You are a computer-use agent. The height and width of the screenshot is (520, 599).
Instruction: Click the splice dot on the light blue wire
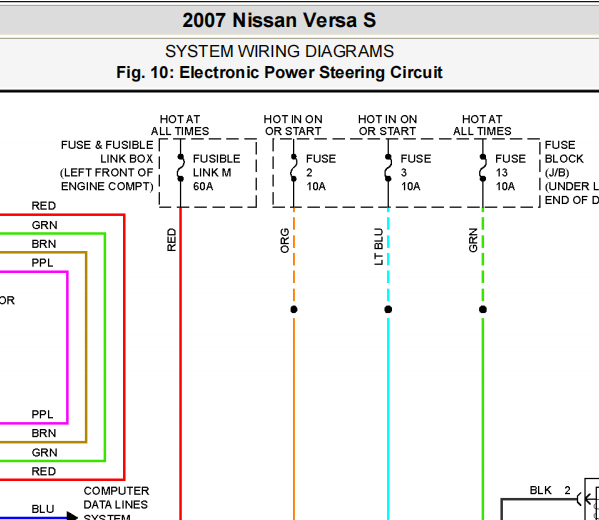click(x=388, y=309)
